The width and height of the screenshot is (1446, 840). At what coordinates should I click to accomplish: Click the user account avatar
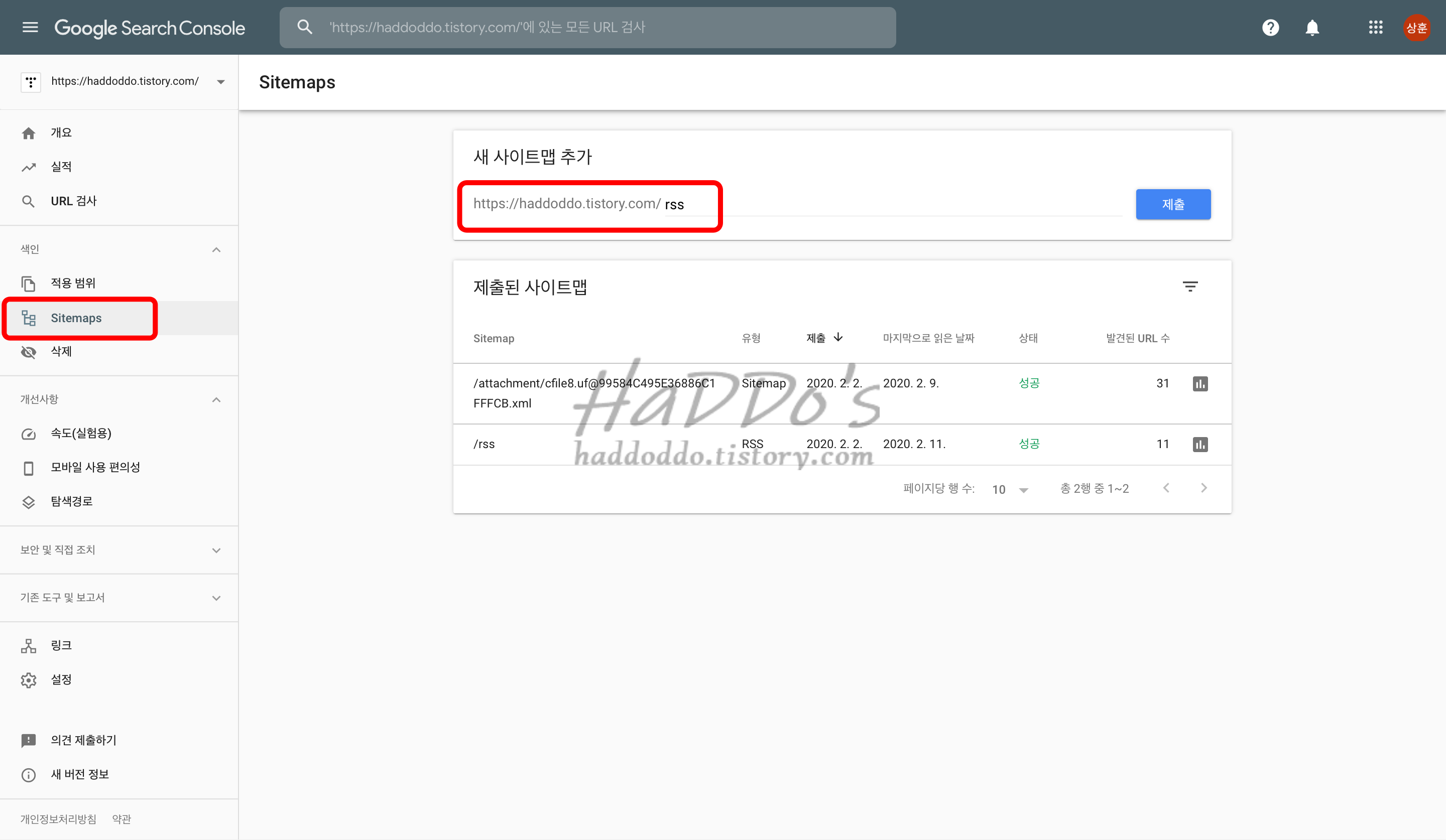1416,28
